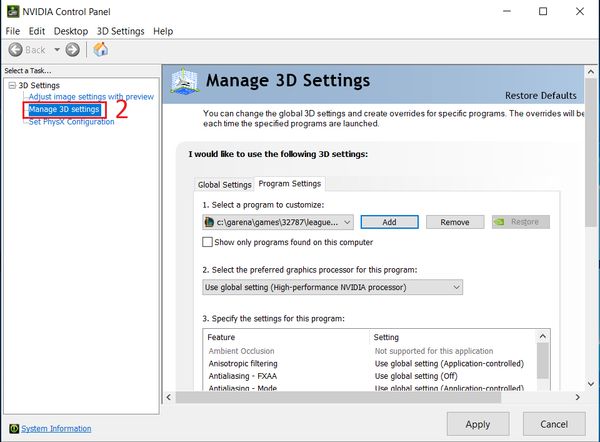The width and height of the screenshot is (600, 442).
Task: Select Set PhysX Configuration task
Action: (71, 122)
